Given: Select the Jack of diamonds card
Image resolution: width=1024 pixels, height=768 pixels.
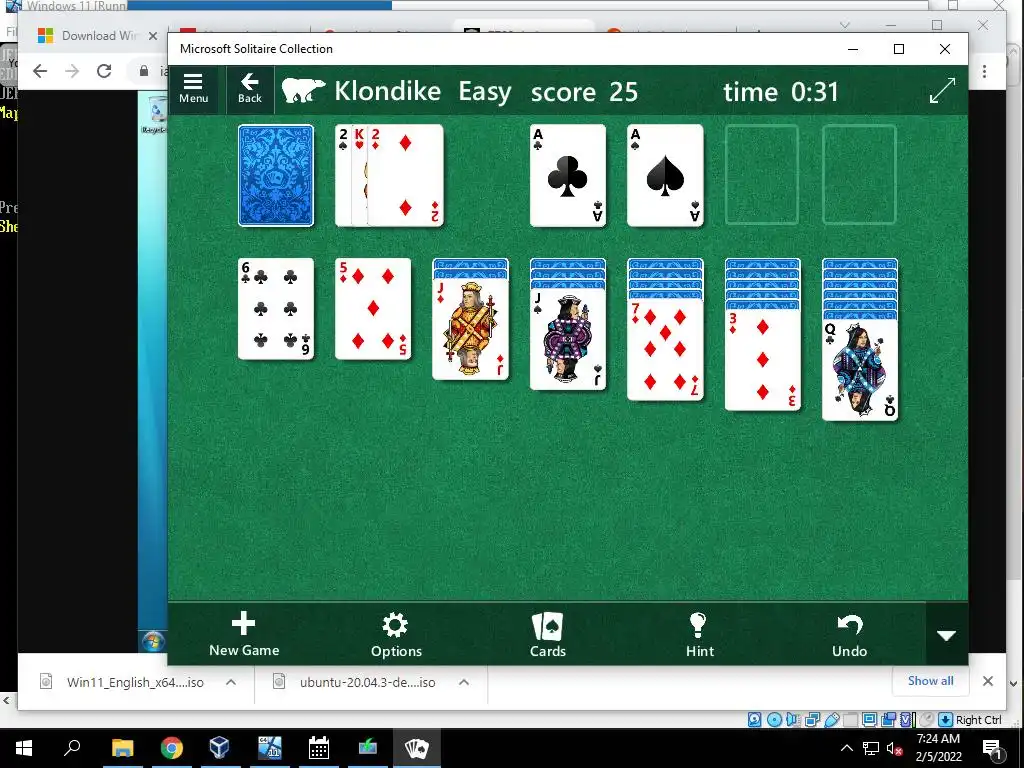Looking at the screenshot, I should [x=470, y=329].
